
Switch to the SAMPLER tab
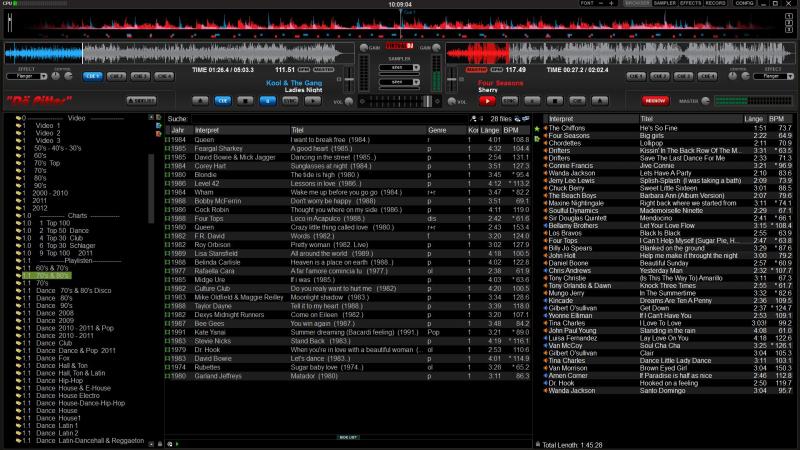click(664, 3)
